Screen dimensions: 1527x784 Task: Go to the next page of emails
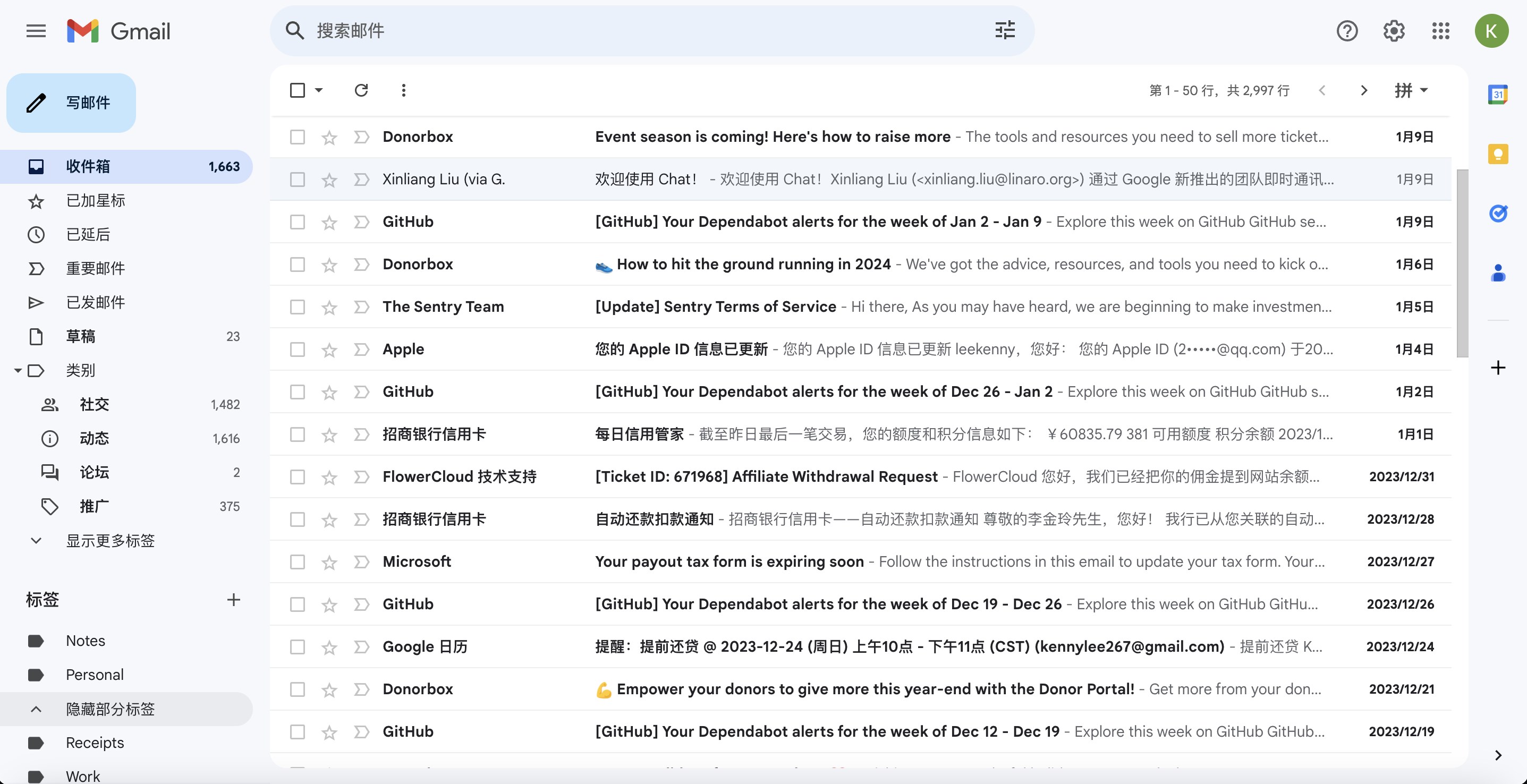point(1364,90)
